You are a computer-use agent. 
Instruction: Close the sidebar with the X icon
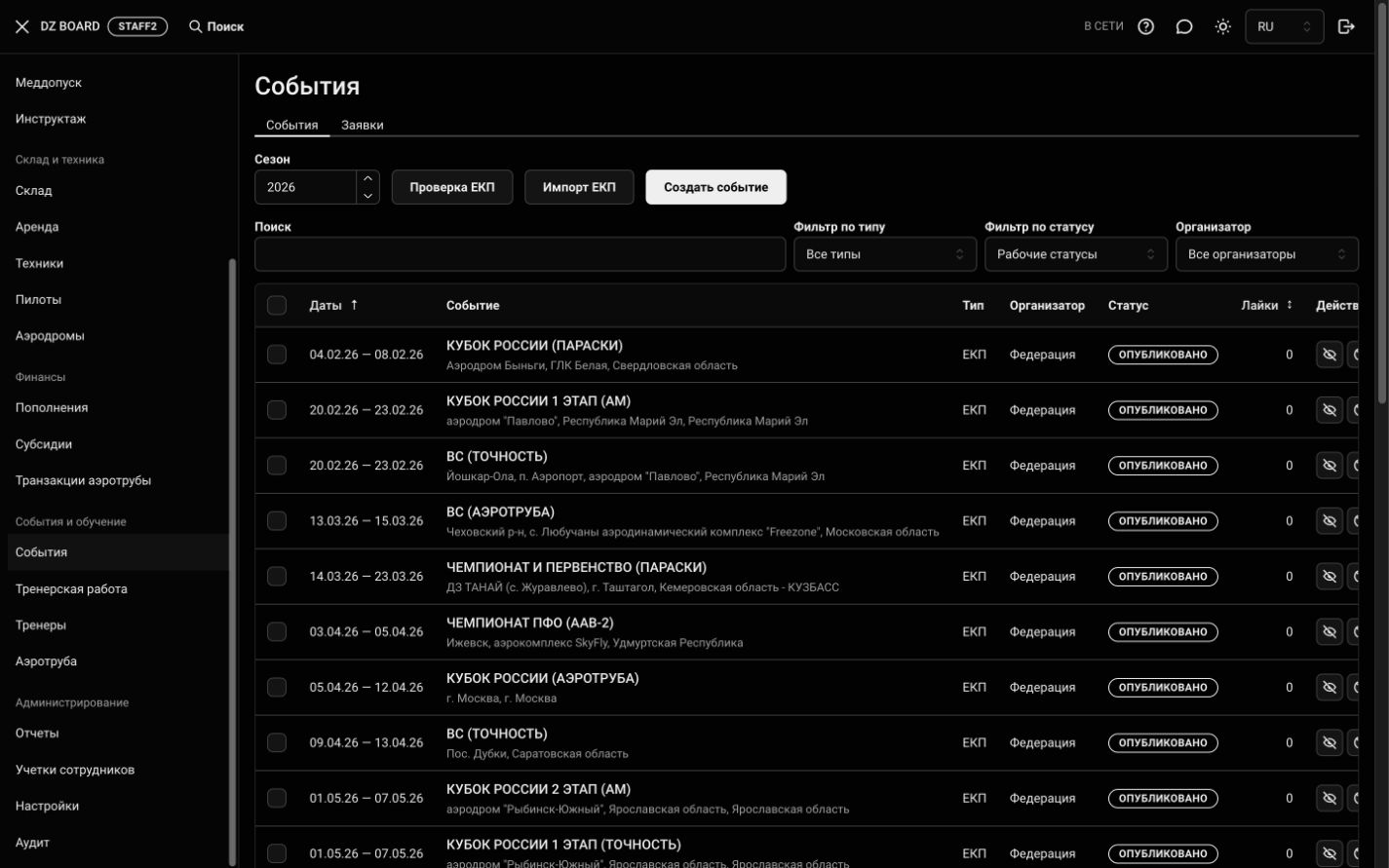[x=22, y=27]
